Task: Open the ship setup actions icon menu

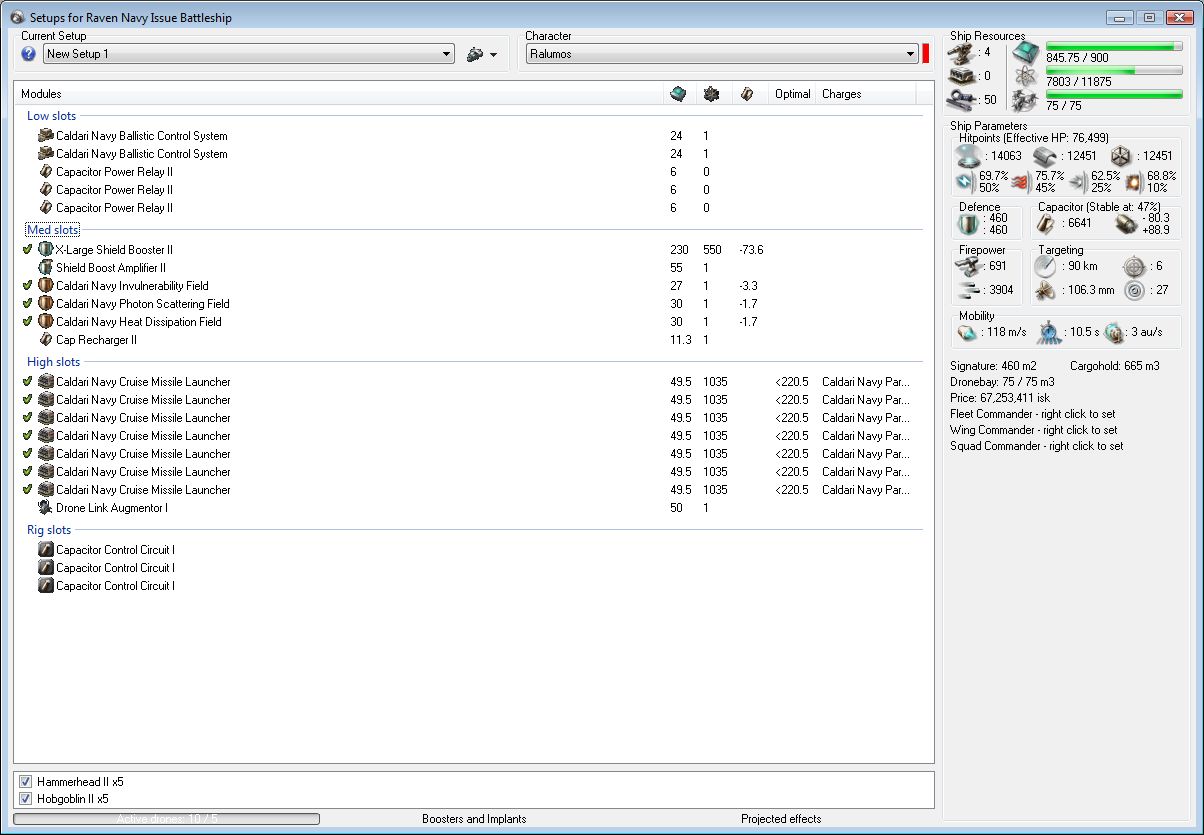Action: (482, 54)
